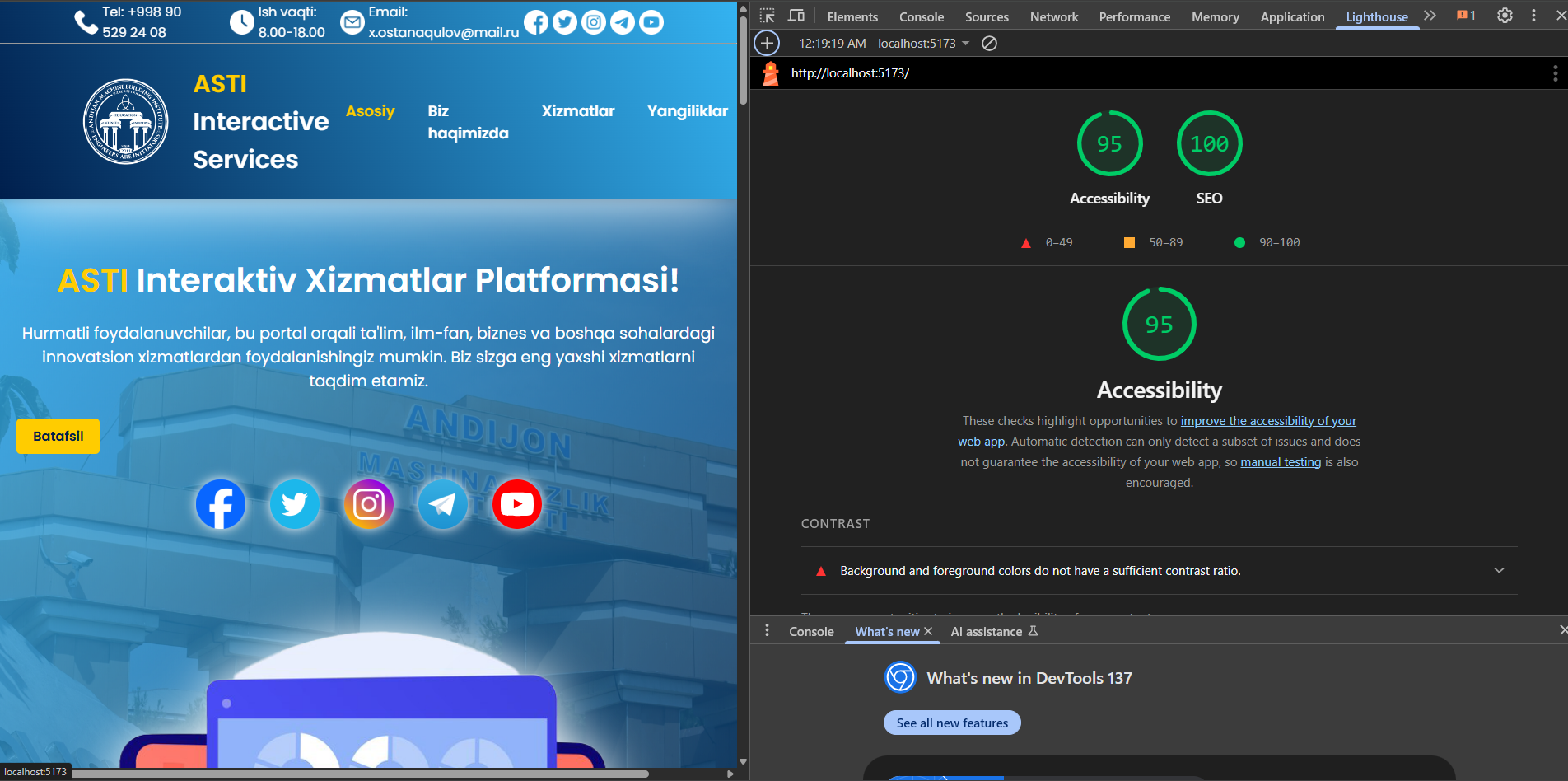This screenshot has height=781, width=1568.
Task: Click the Facebook icon in the top header bar
Action: (536, 22)
